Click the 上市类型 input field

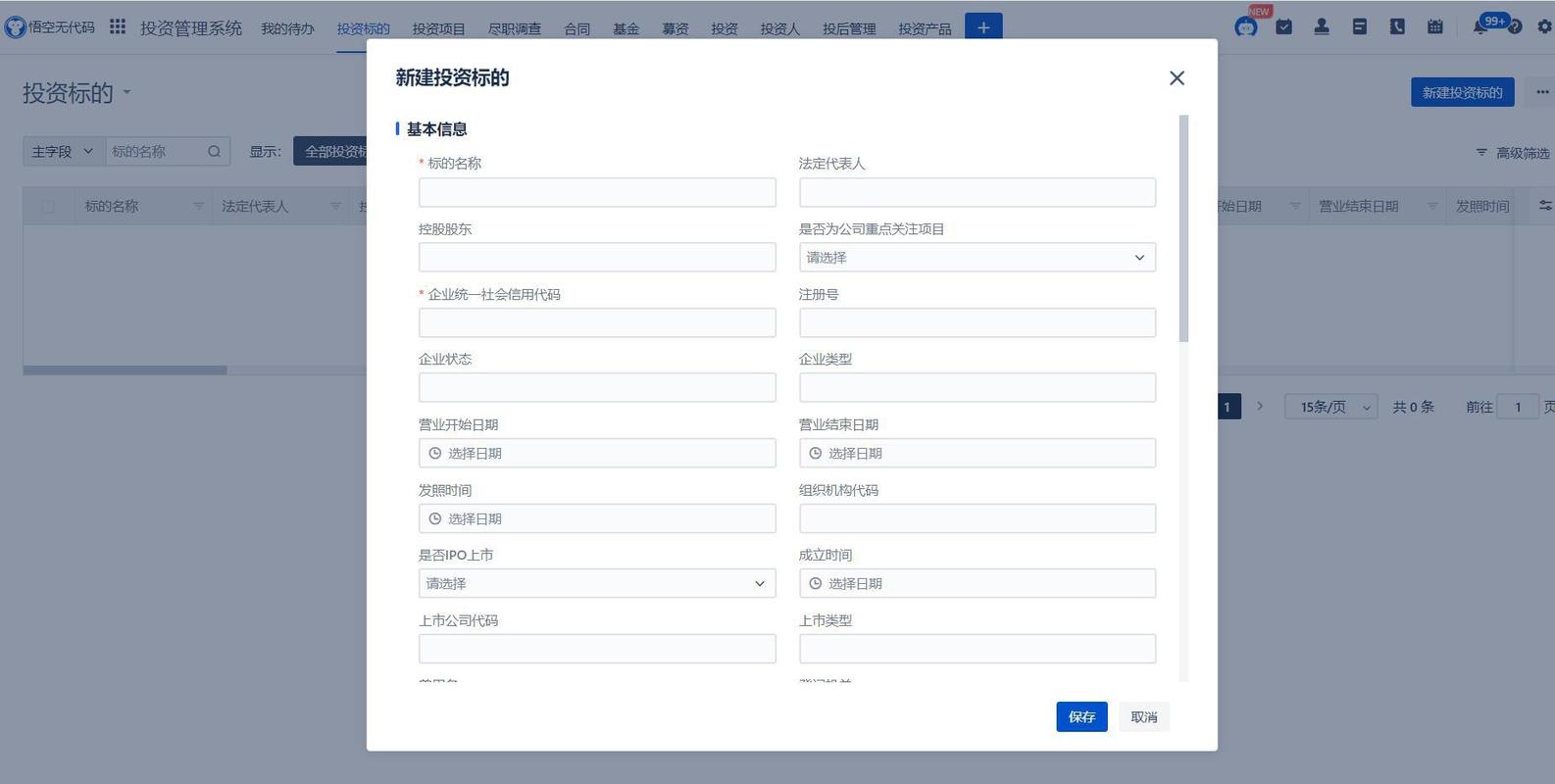tap(978, 649)
